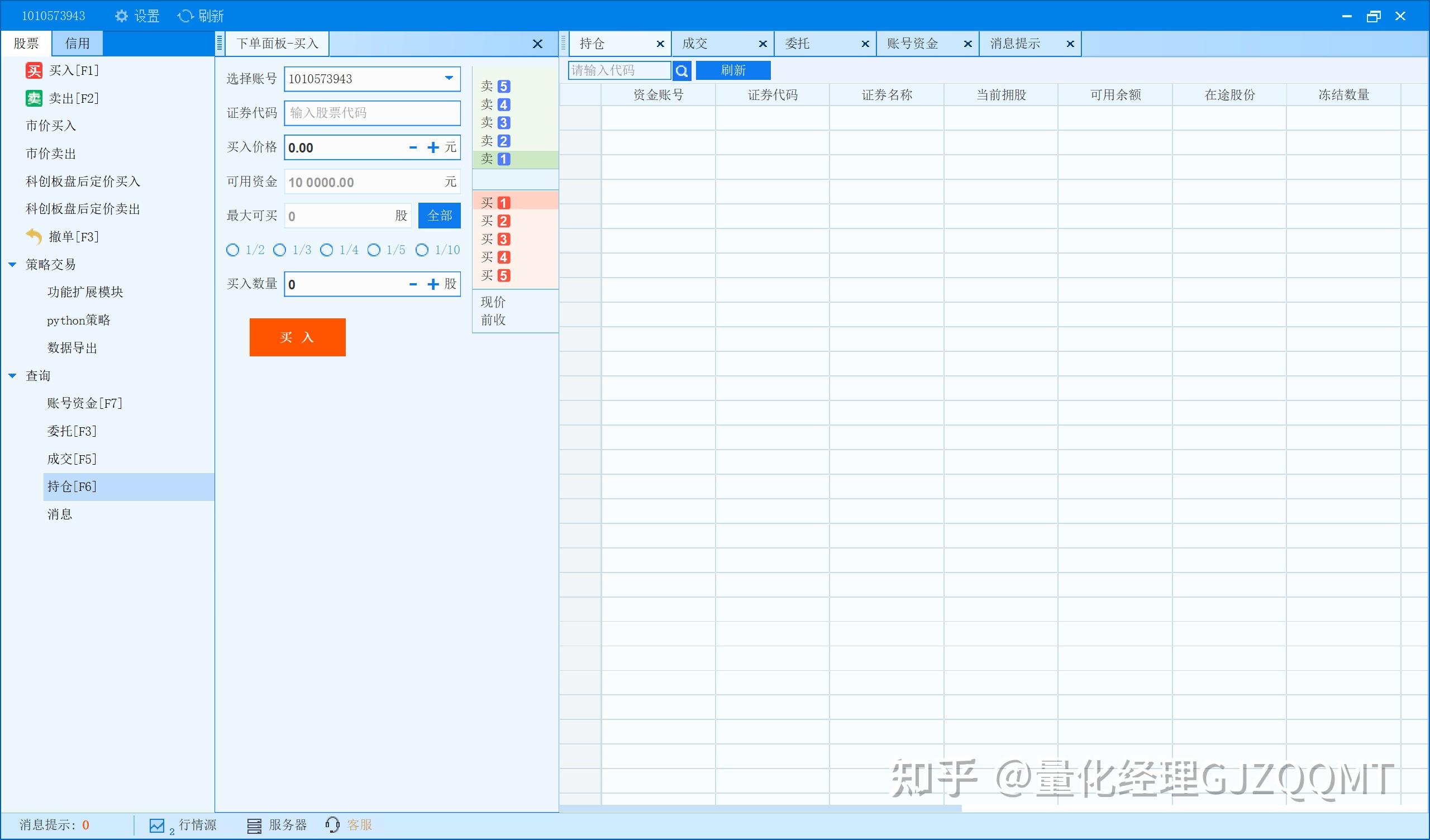Select the 1/2 position ratio radio button
Image resolution: width=1430 pixels, height=840 pixels.
[x=233, y=250]
